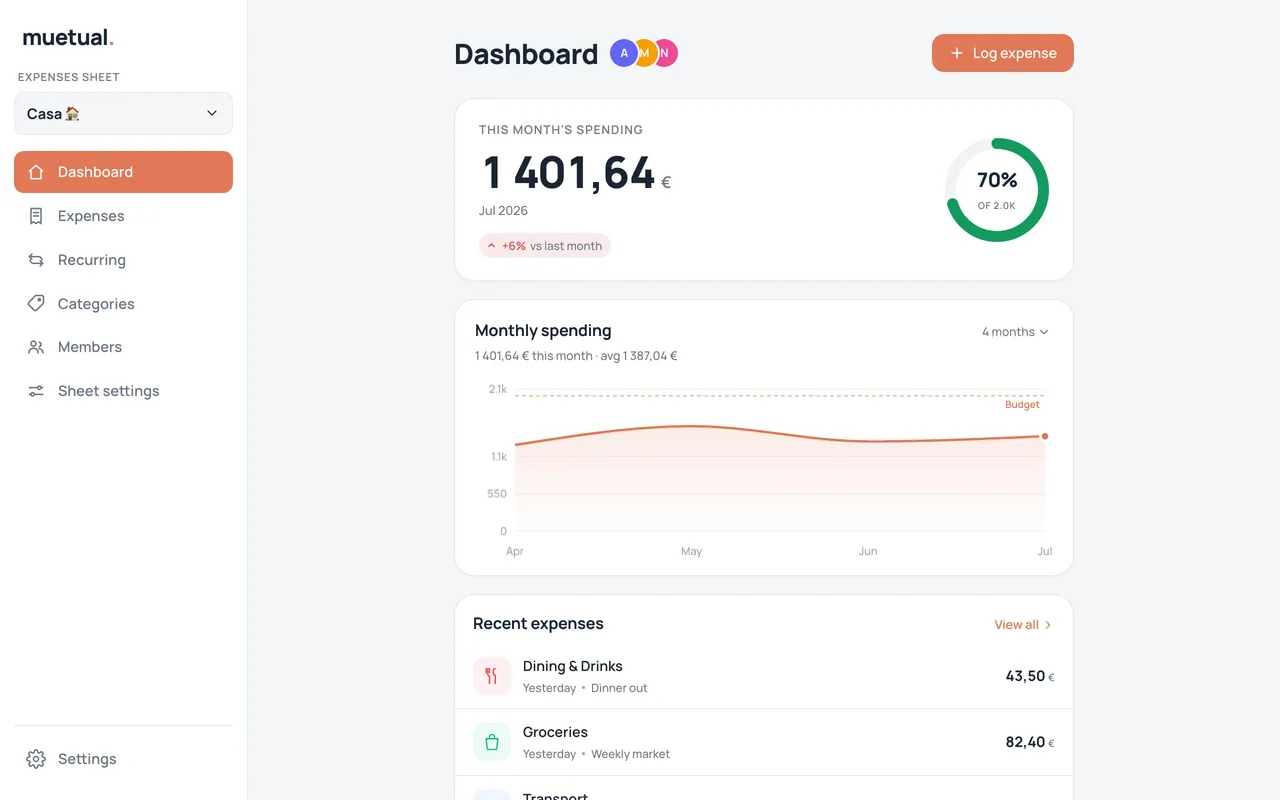Click the Dining & Drinks fork-knife icon

click(492, 676)
